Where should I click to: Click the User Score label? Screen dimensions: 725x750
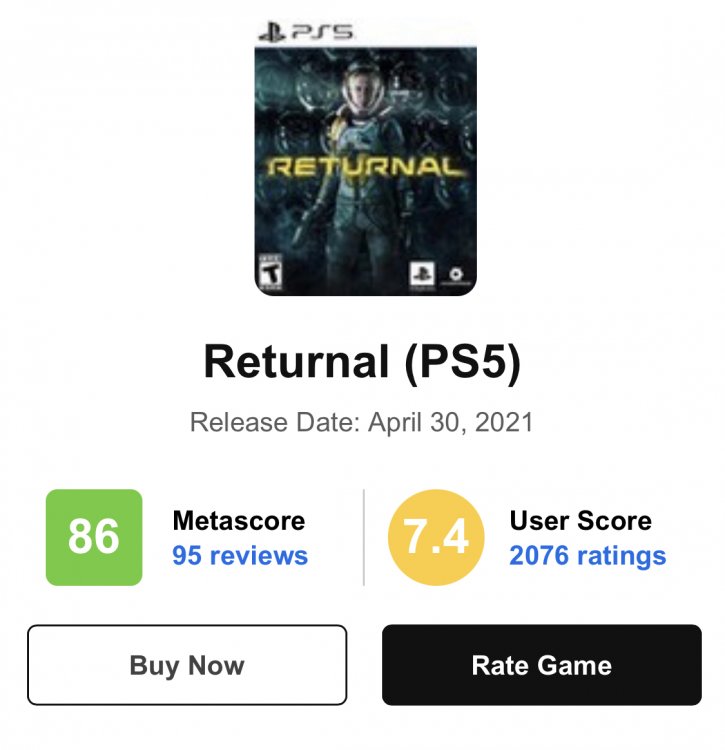point(580,520)
